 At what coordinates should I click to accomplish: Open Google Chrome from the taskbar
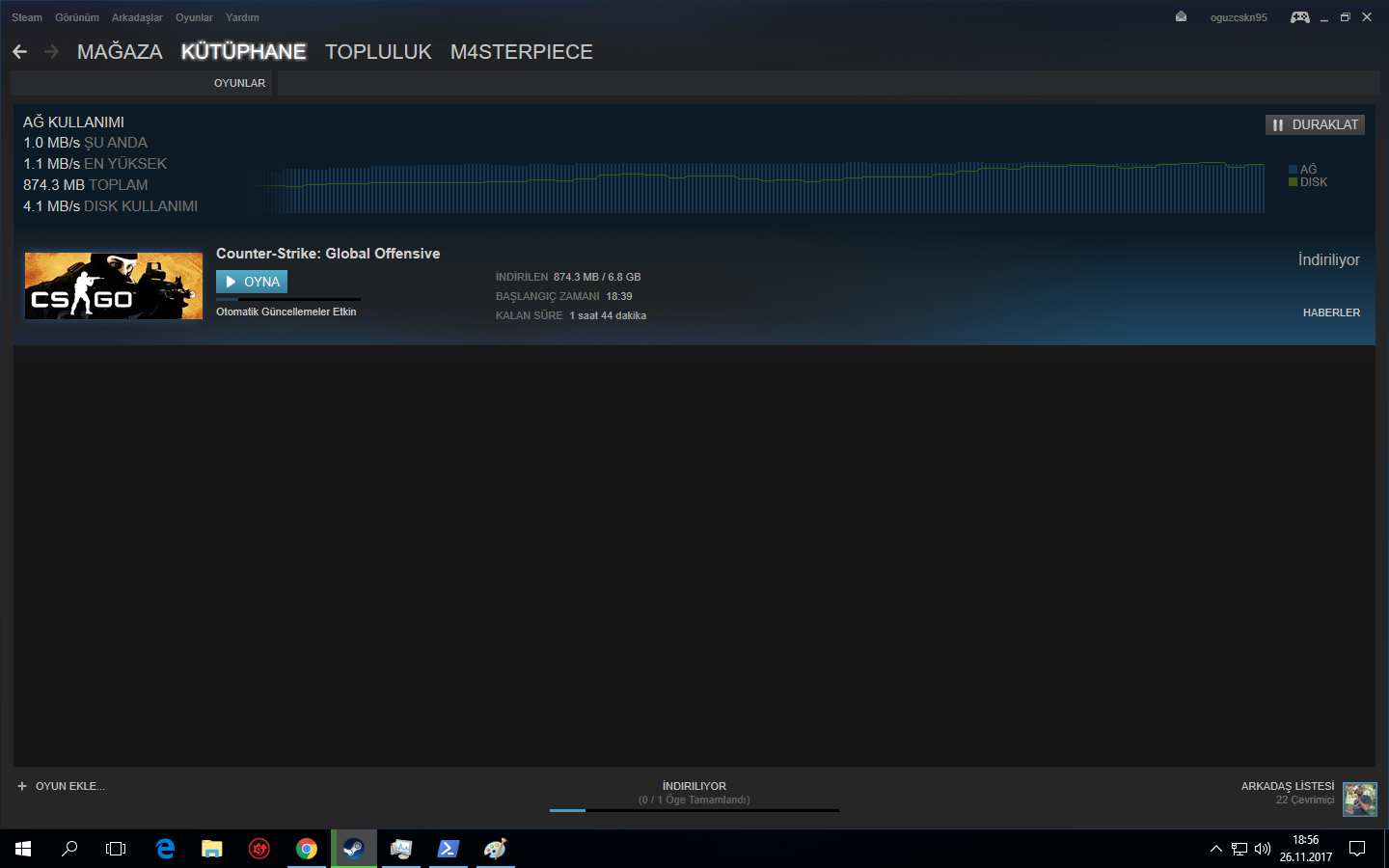307,849
